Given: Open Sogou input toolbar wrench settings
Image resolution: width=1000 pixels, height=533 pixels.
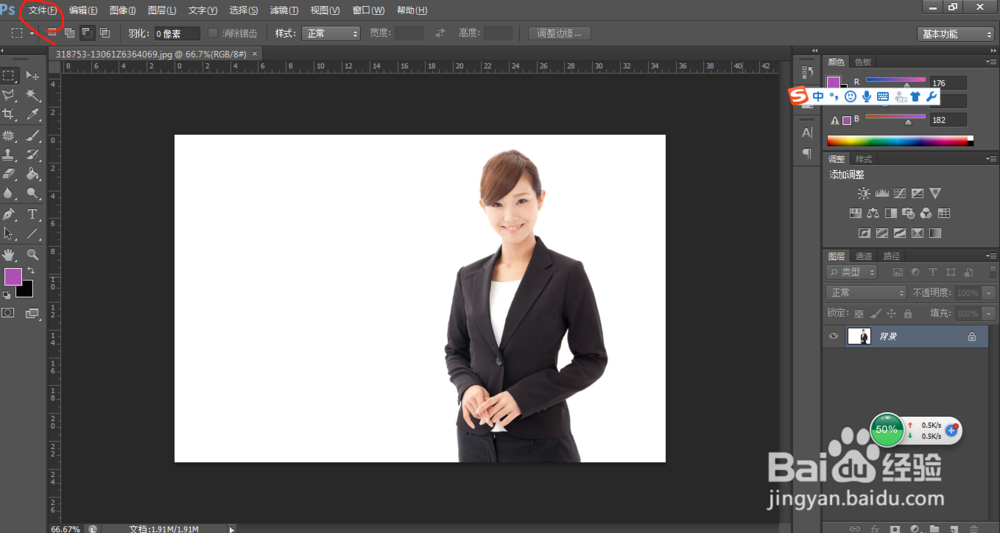Looking at the screenshot, I should click(932, 96).
